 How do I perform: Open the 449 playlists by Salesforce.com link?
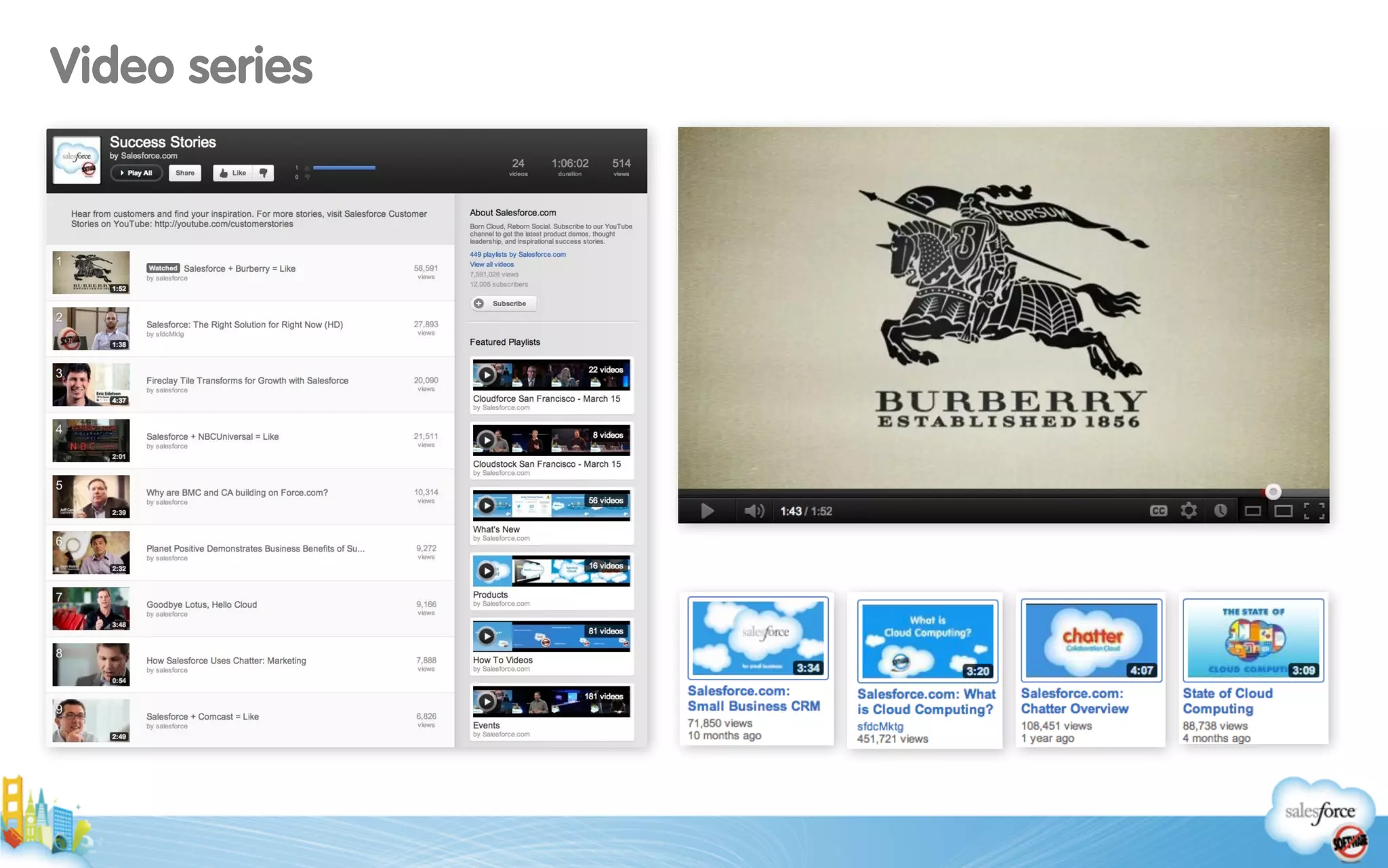pos(517,255)
